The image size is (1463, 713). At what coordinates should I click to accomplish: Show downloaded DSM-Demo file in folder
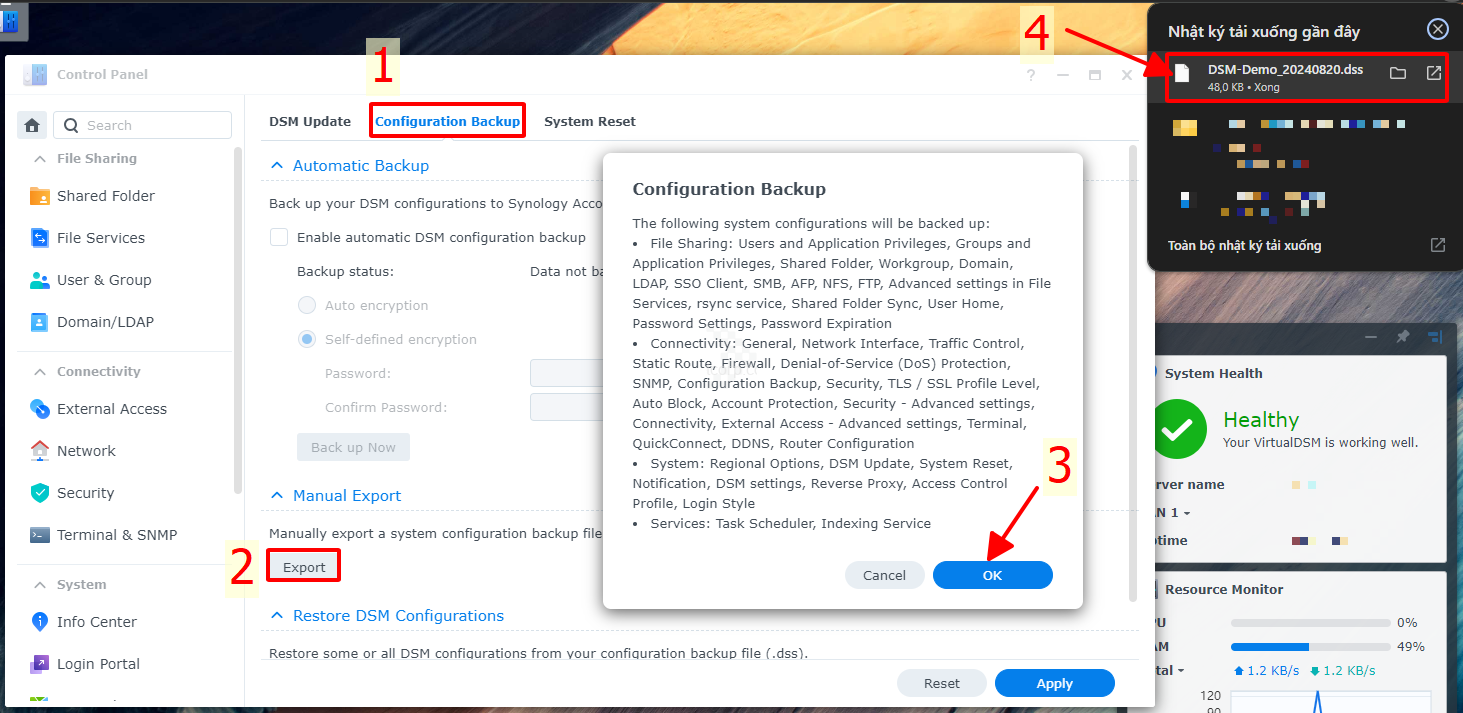[1398, 73]
